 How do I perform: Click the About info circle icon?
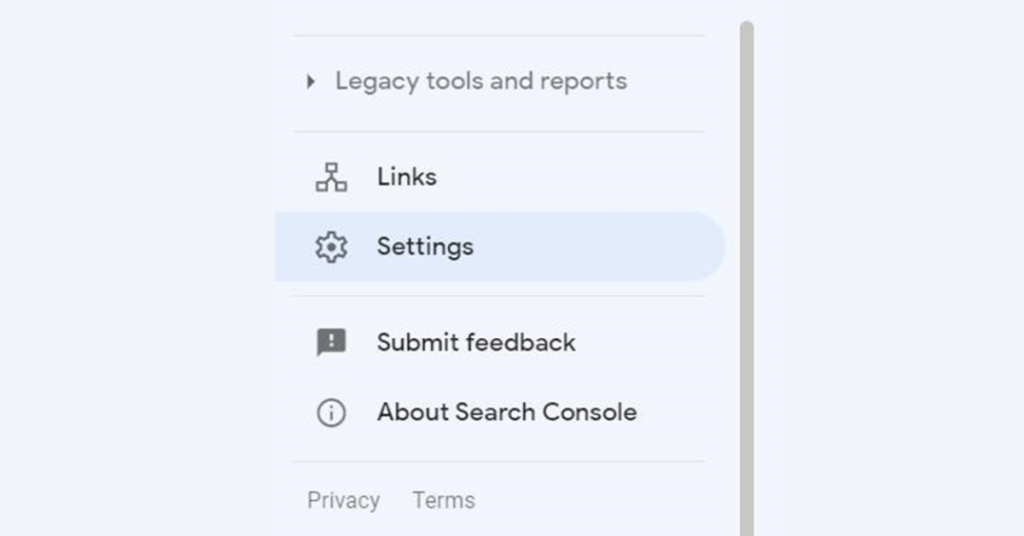pos(331,413)
